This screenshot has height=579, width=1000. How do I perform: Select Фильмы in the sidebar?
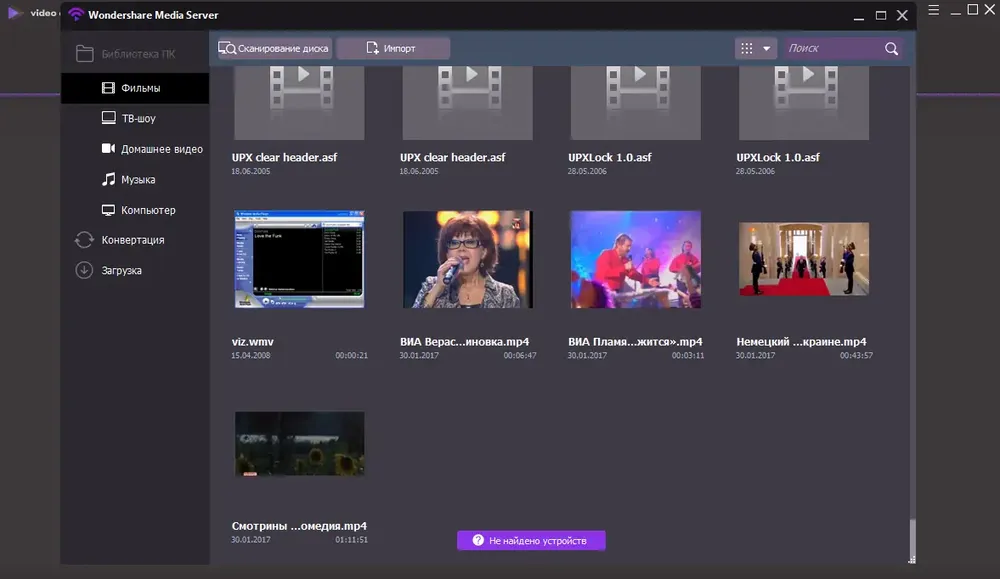135,88
